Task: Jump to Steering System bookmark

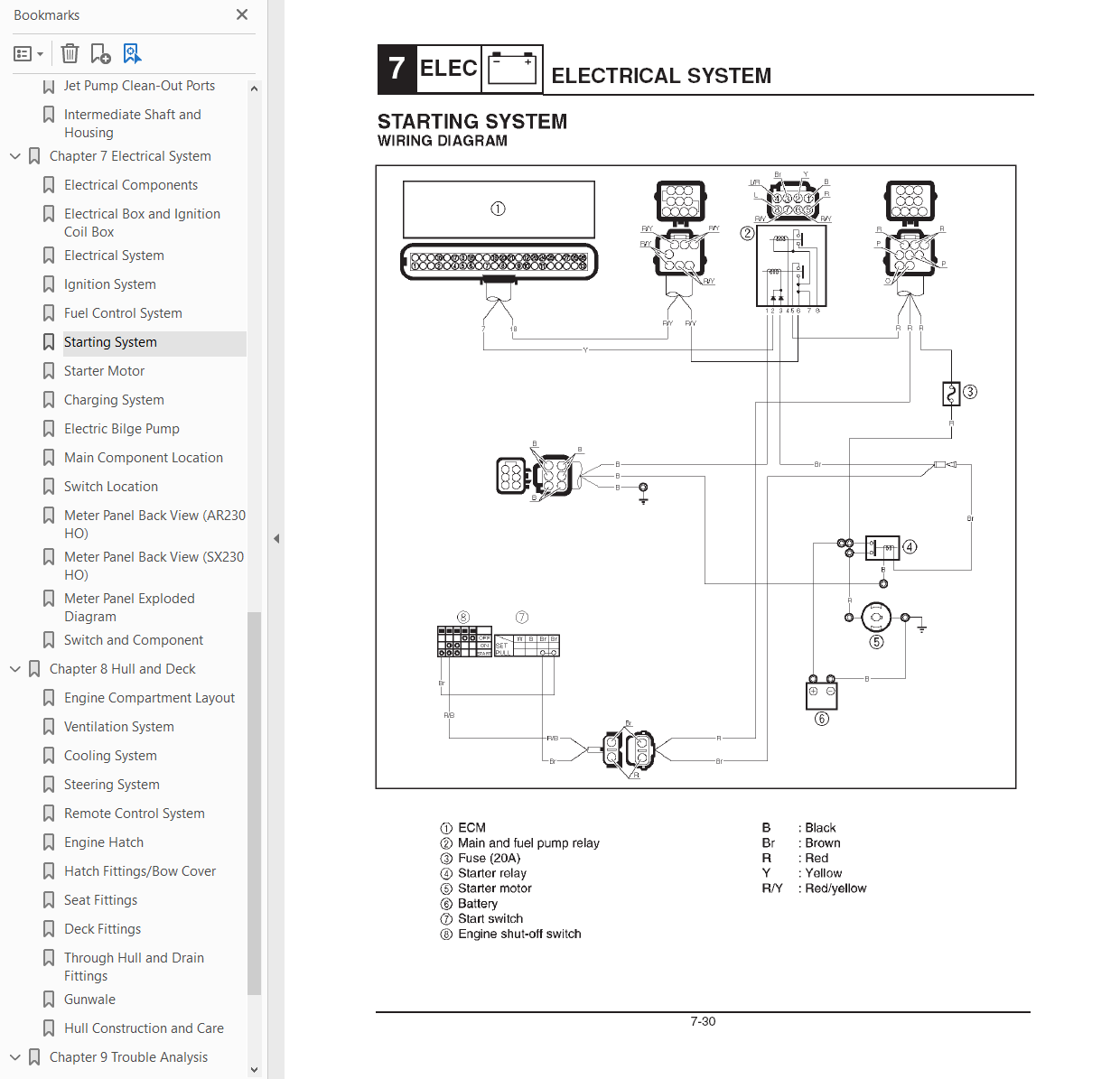Action: click(x=112, y=785)
